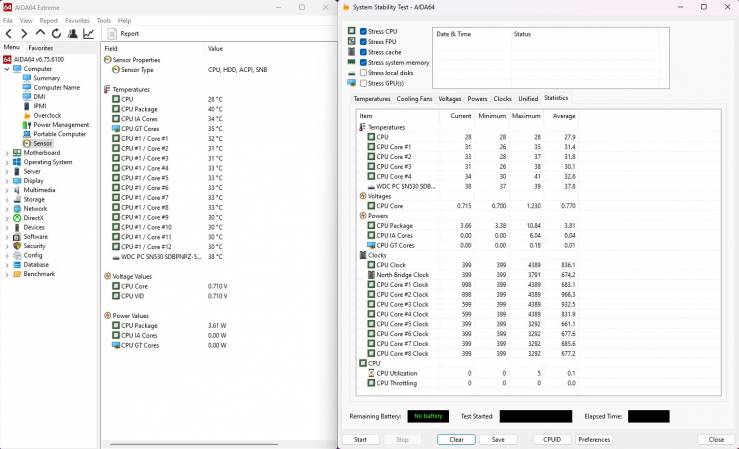This screenshot has width=739, height=449.
Task: Select the Software tree item
Action: (x=35, y=237)
